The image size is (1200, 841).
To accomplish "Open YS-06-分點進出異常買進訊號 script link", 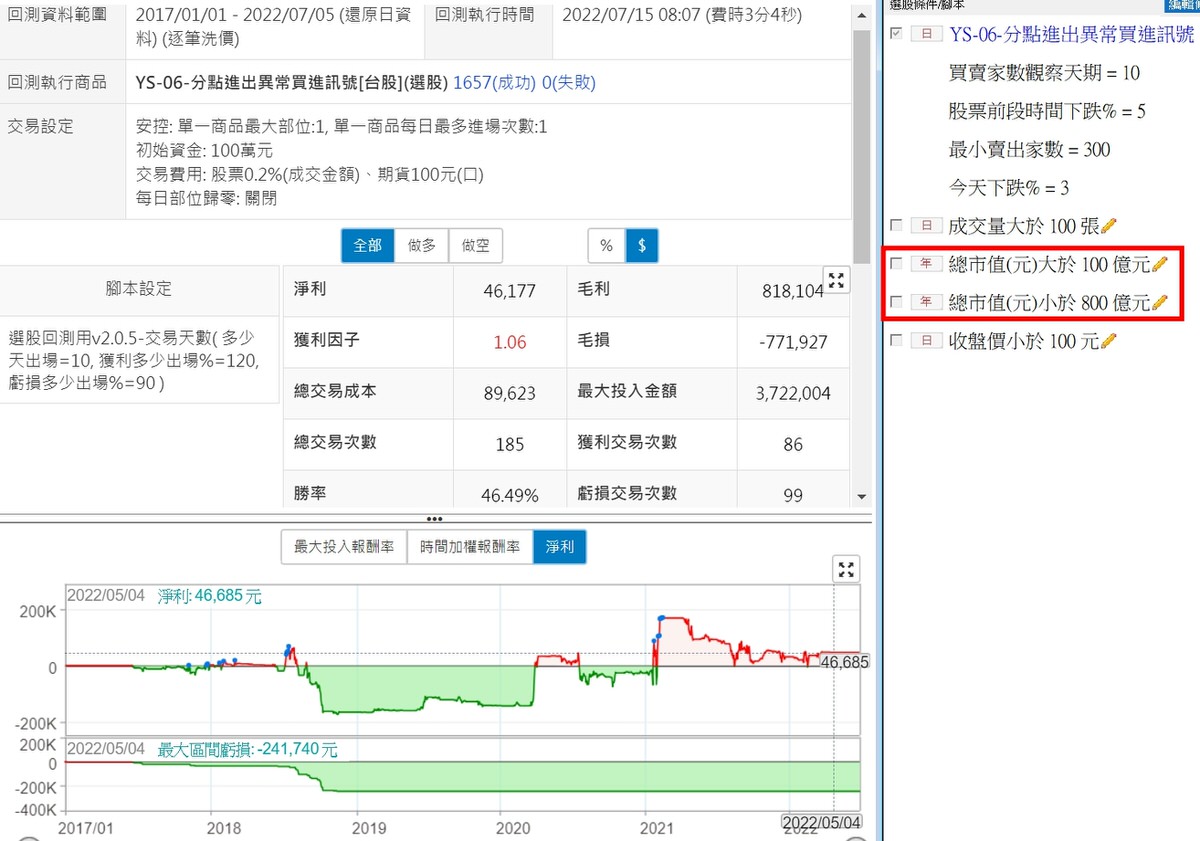I will 1071,35.
